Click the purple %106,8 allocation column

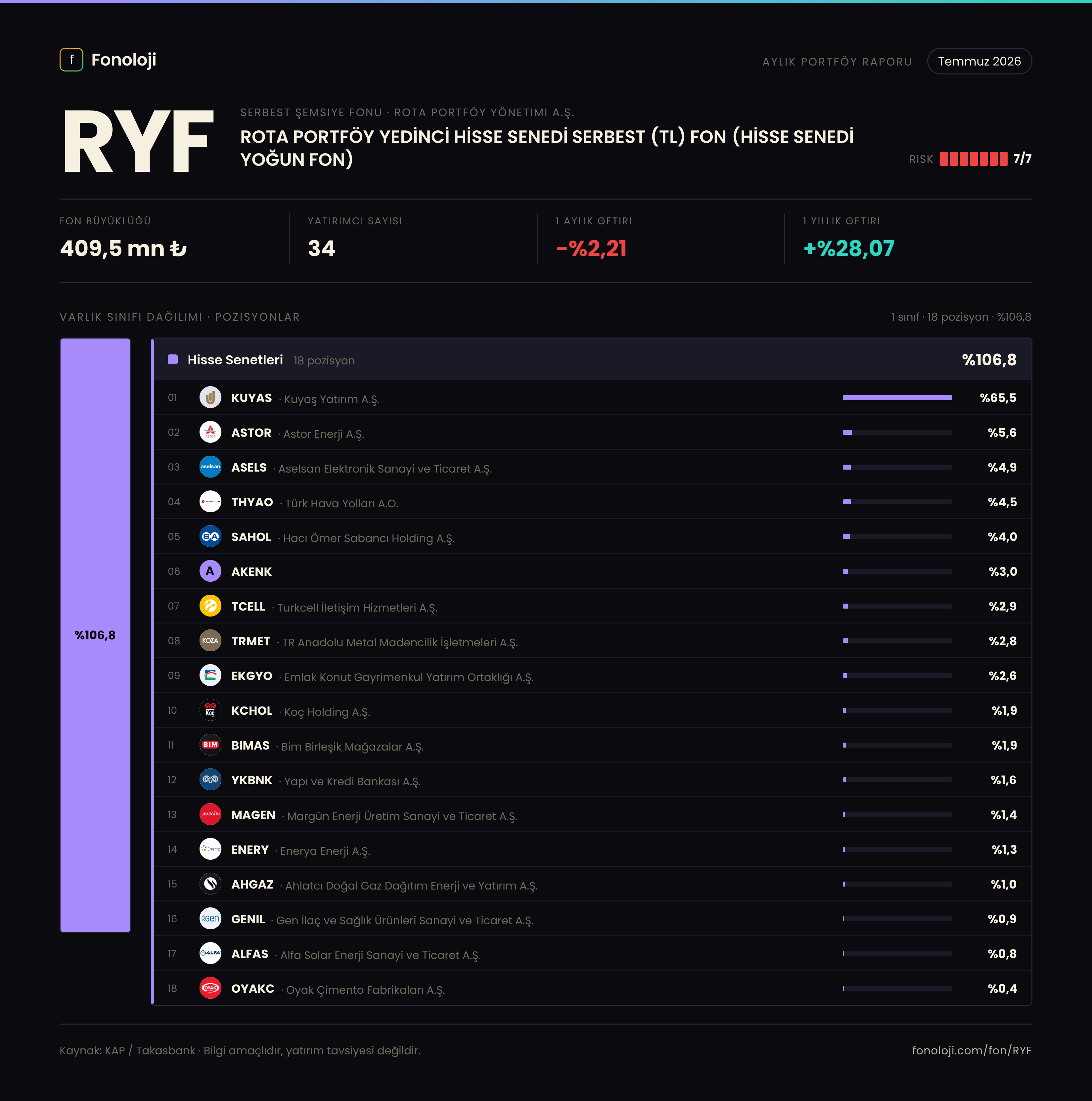95,635
